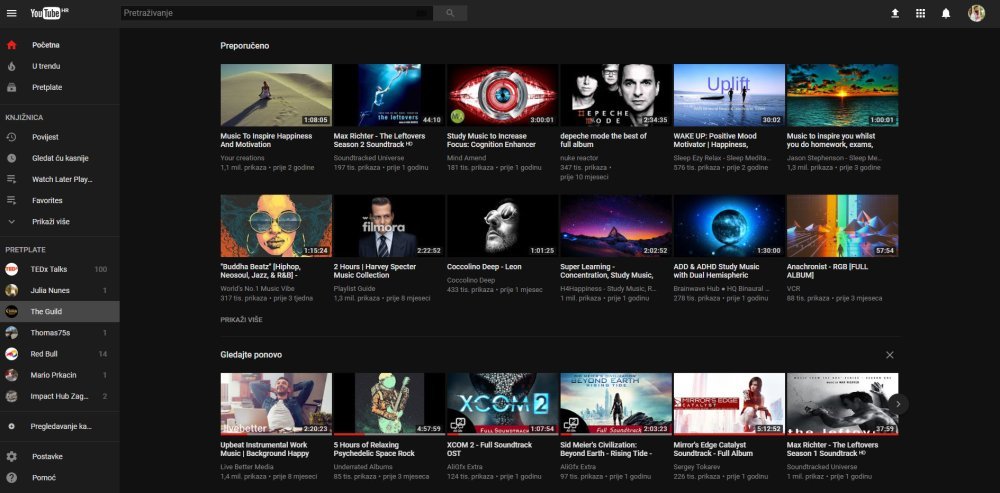Expand Prikaži više in library
Viewport: 1000px width, 493px height.
pos(60,221)
